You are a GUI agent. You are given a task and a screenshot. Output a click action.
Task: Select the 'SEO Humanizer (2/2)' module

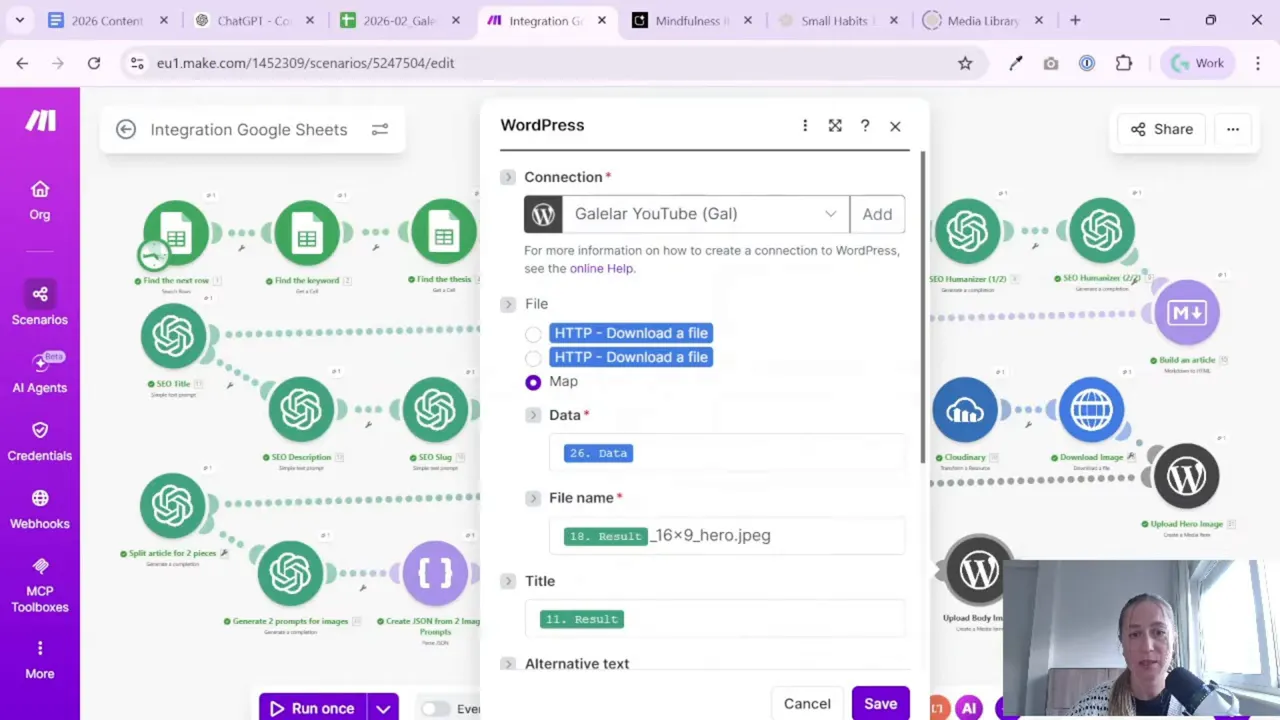coord(1102,231)
